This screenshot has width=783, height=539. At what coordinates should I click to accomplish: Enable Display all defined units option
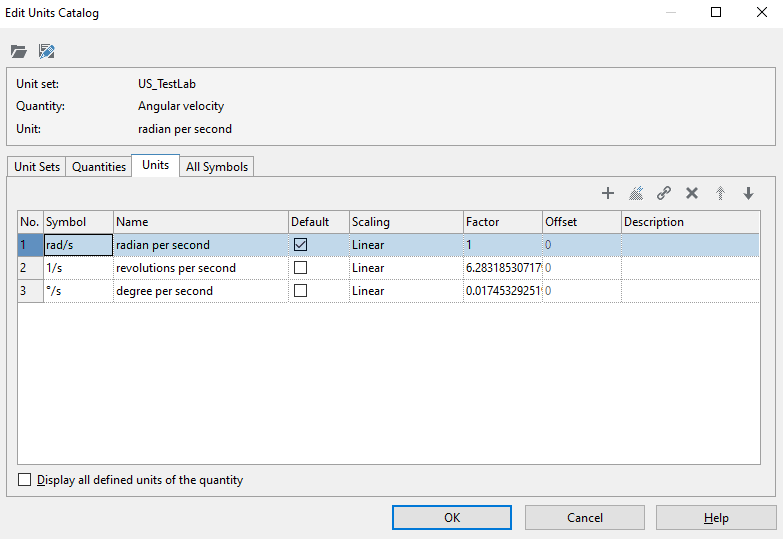tap(25, 480)
